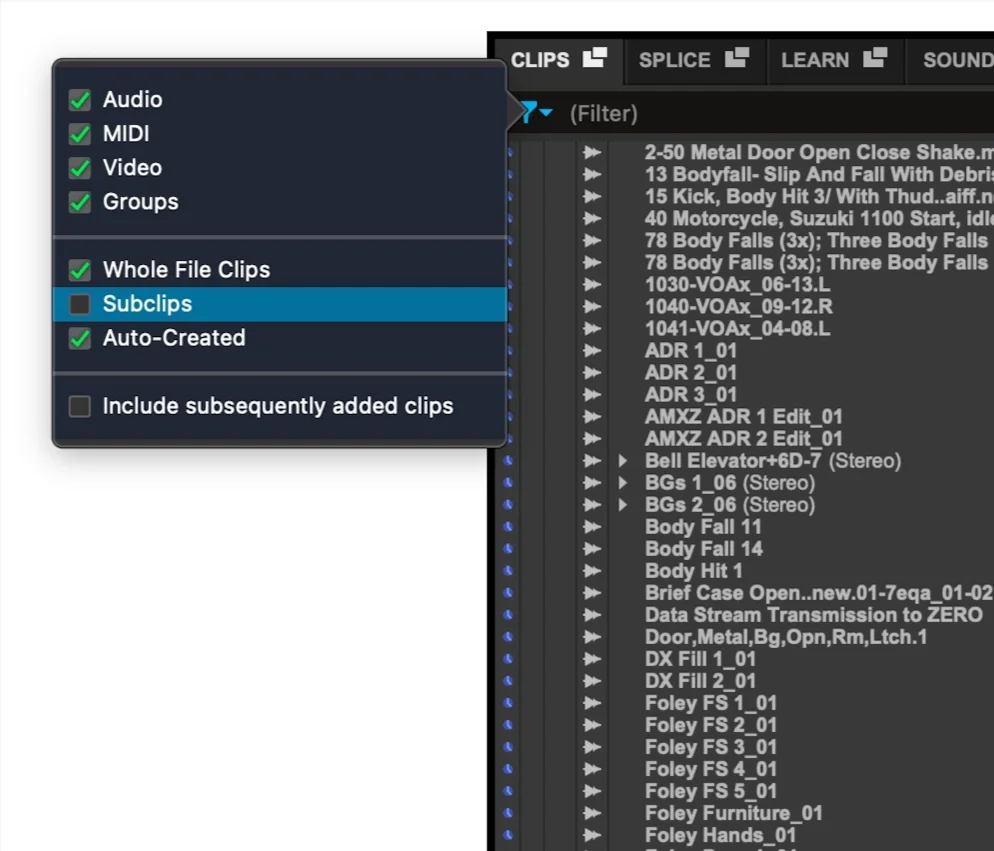Screen dimensions: 994x851
Task: Click the audio icon beside Body Hit 1
Action: pos(592,571)
